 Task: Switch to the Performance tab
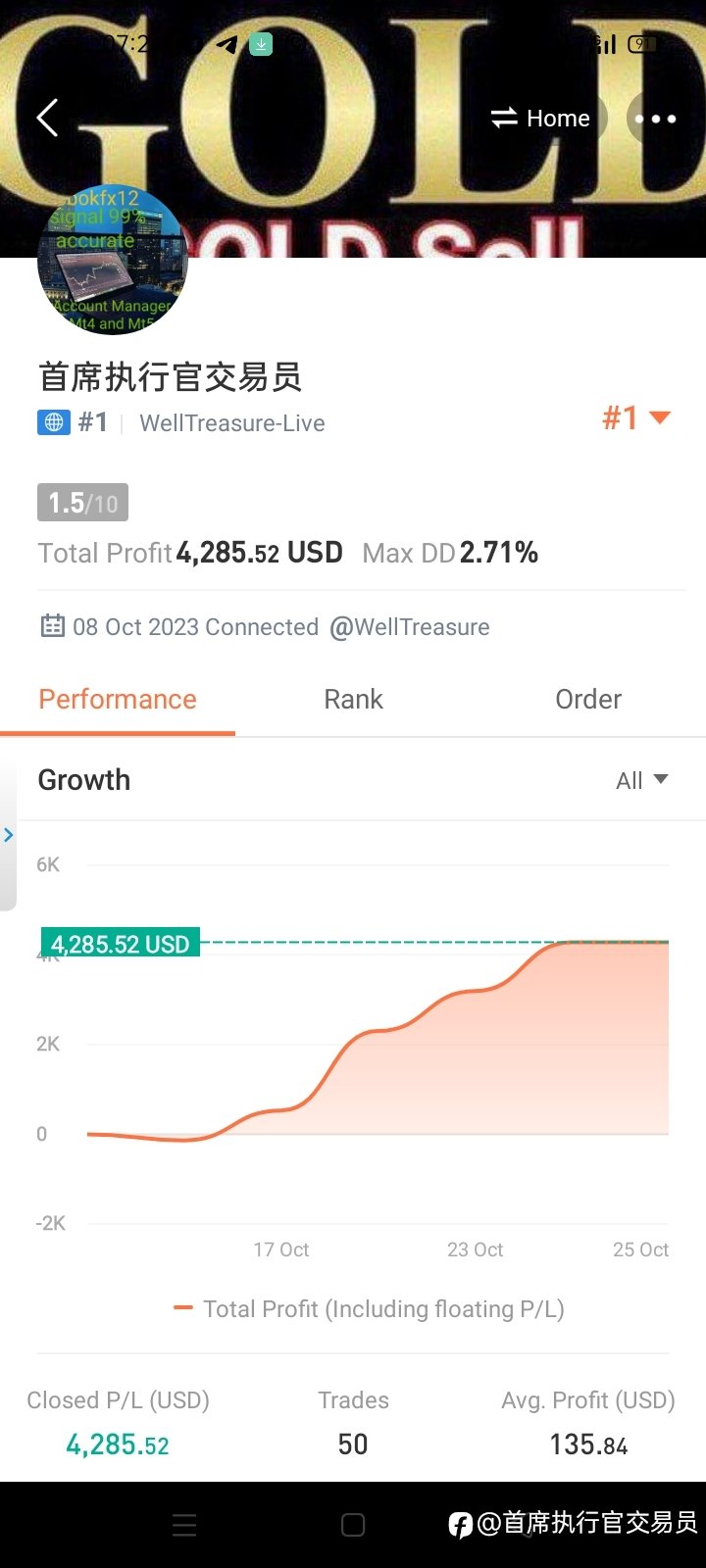(x=118, y=700)
